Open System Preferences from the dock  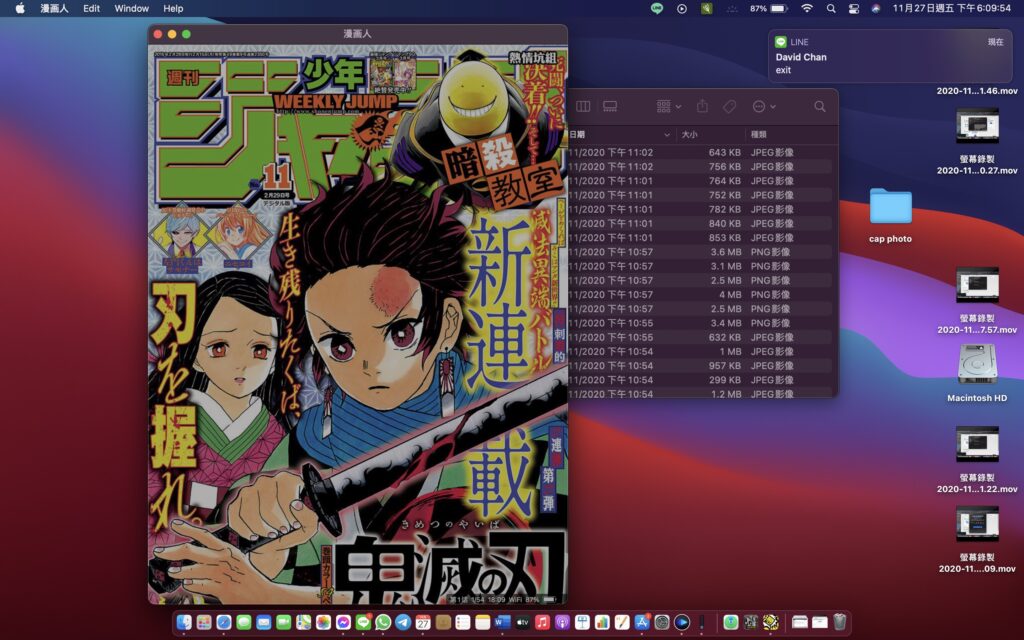click(662, 622)
